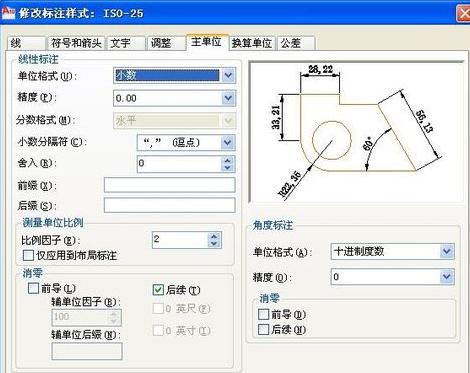Switch to the 公差 tab
Image resolution: width=470 pixels, height=373 pixels.
(296, 43)
